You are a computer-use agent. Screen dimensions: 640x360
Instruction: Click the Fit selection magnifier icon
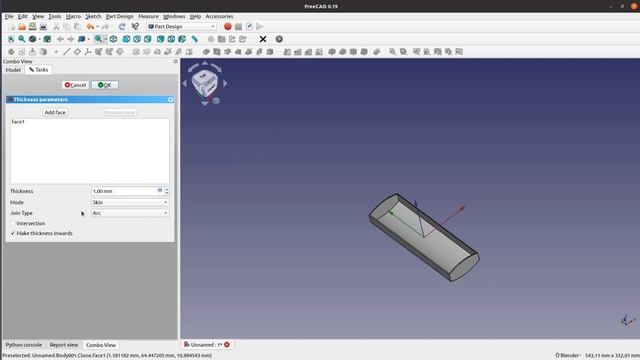(x=22, y=39)
